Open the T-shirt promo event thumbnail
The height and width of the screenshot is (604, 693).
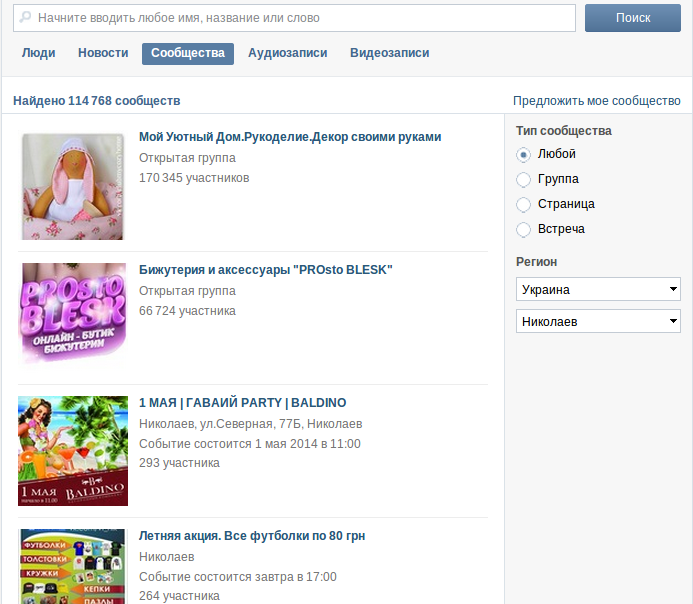(73, 566)
